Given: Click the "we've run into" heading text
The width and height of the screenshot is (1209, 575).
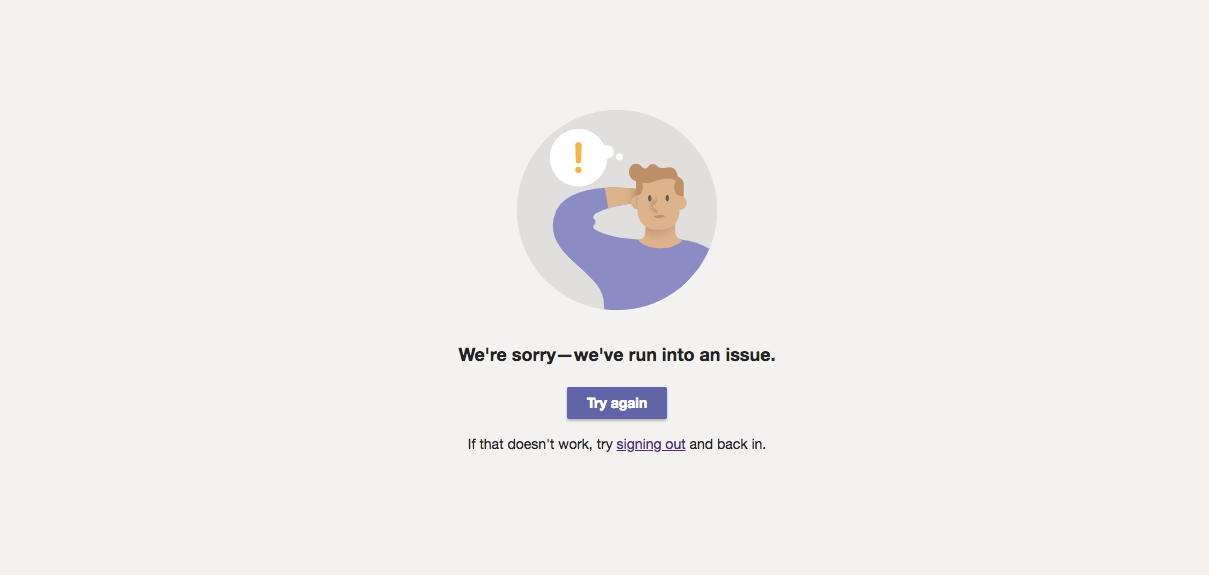Looking at the screenshot, I should coord(634,354).
